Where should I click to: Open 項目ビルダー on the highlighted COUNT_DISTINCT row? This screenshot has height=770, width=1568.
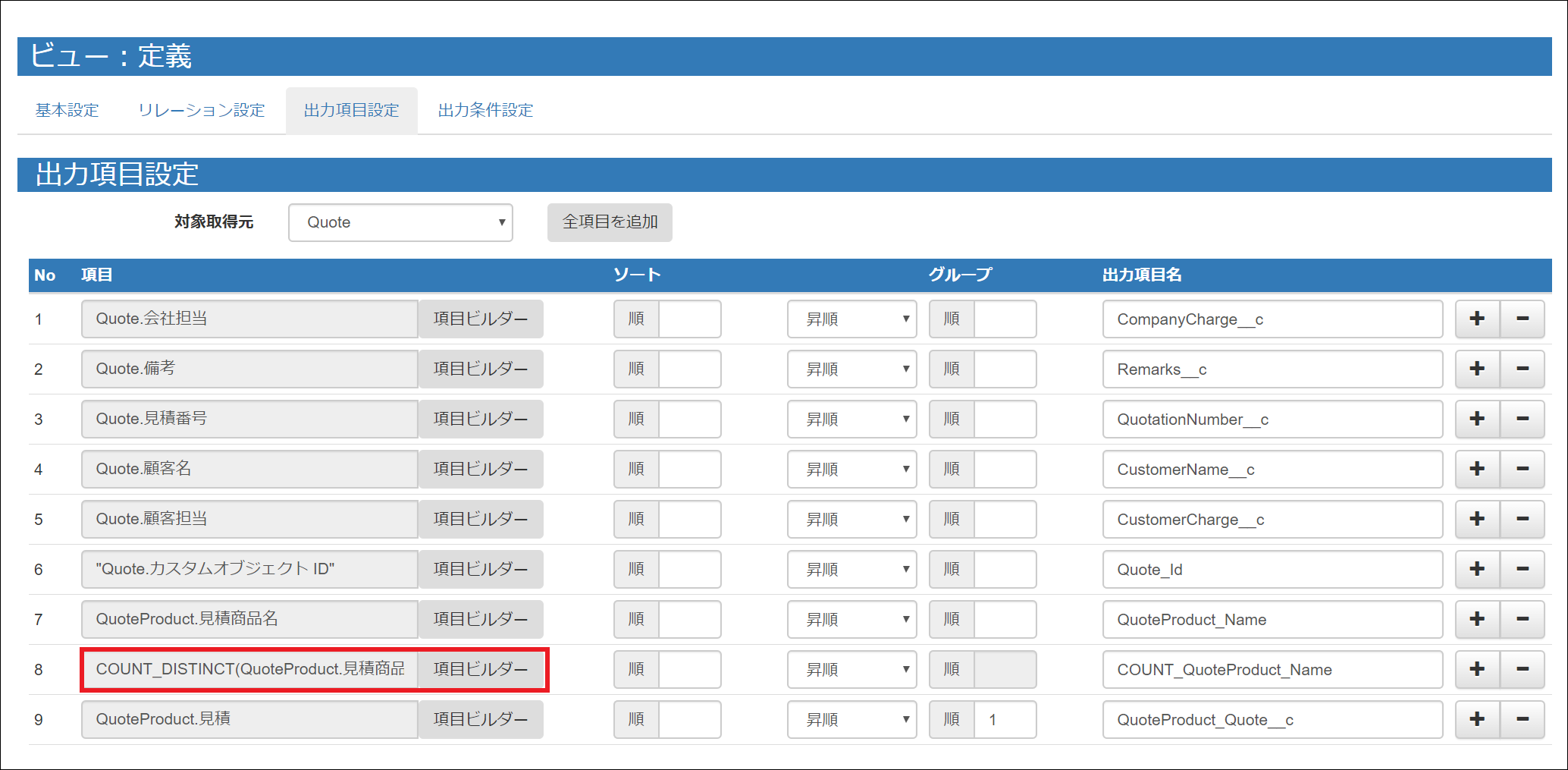pos(482,669)
